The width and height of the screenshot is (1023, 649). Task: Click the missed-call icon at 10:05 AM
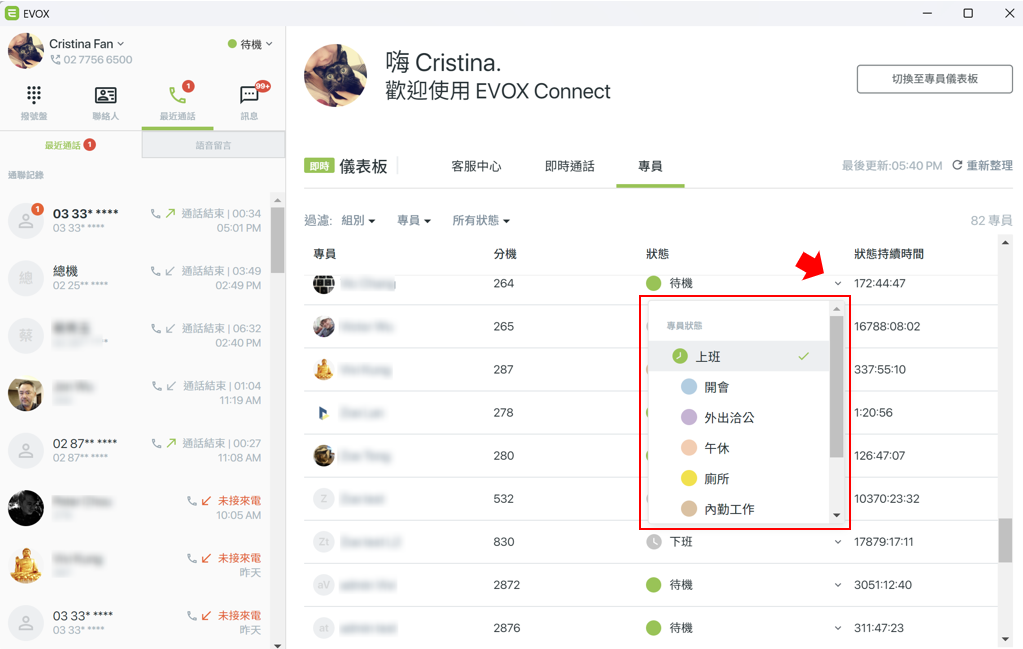point(206,501)
